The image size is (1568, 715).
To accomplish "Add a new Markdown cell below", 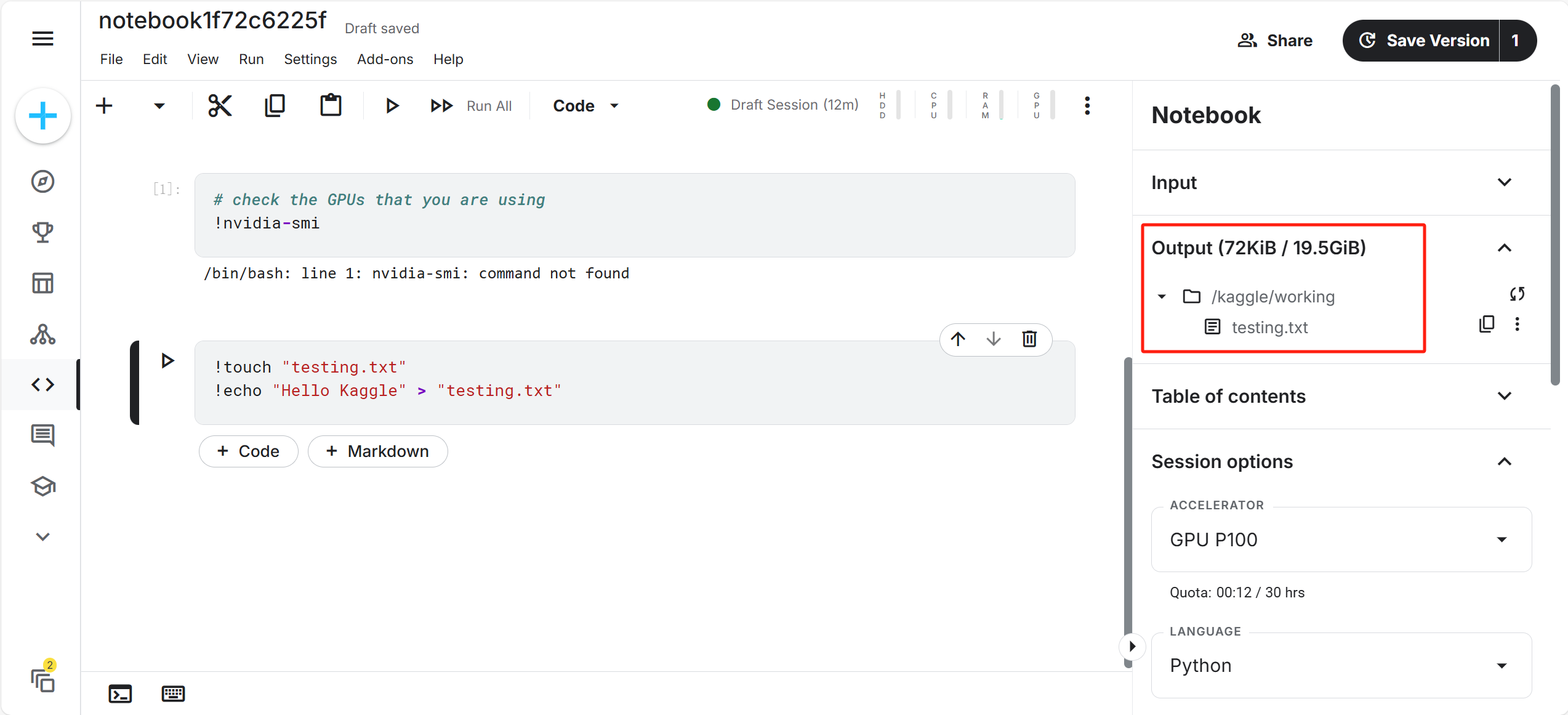I will click(x=377, y=451).
